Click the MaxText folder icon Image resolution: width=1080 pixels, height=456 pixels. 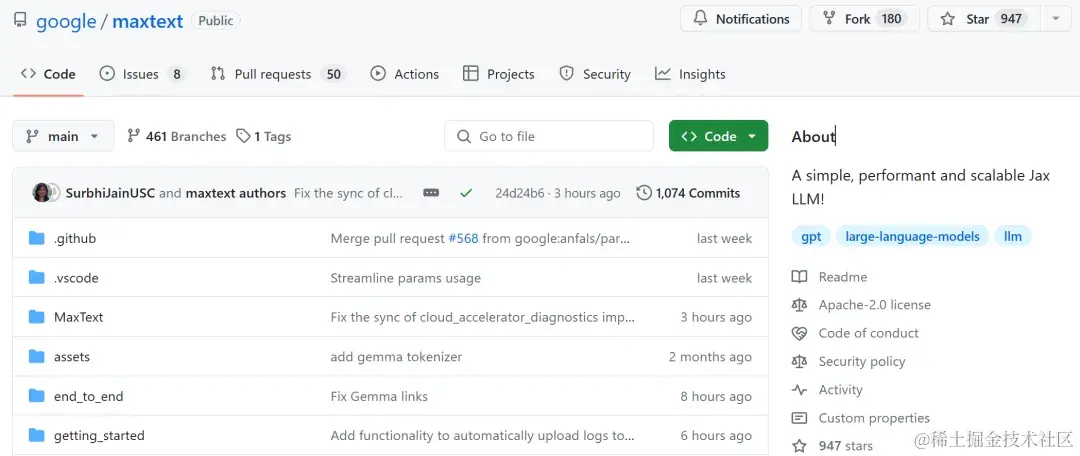coord(37,317)
